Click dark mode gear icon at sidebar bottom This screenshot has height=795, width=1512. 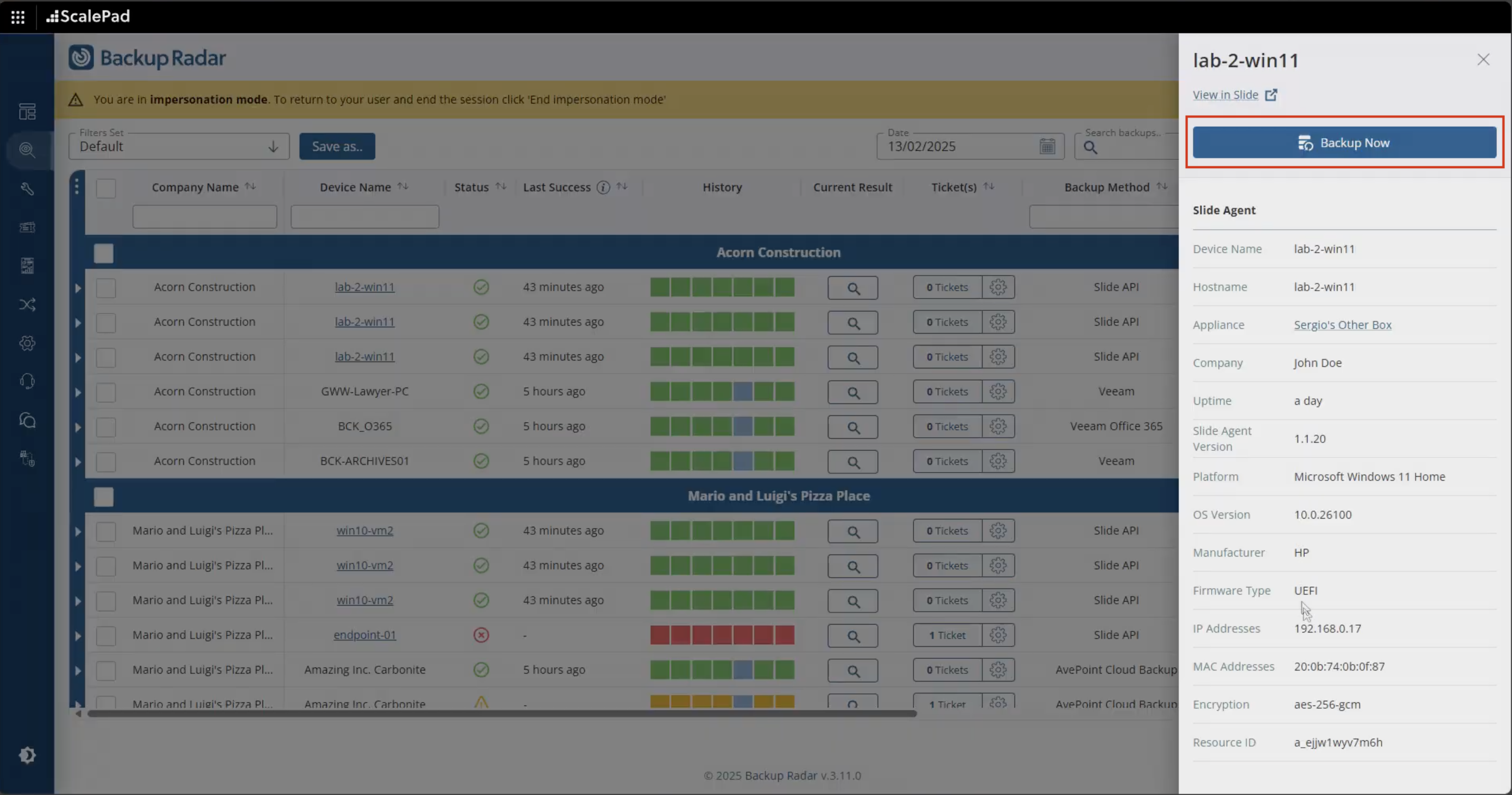[x=27, y=755]
